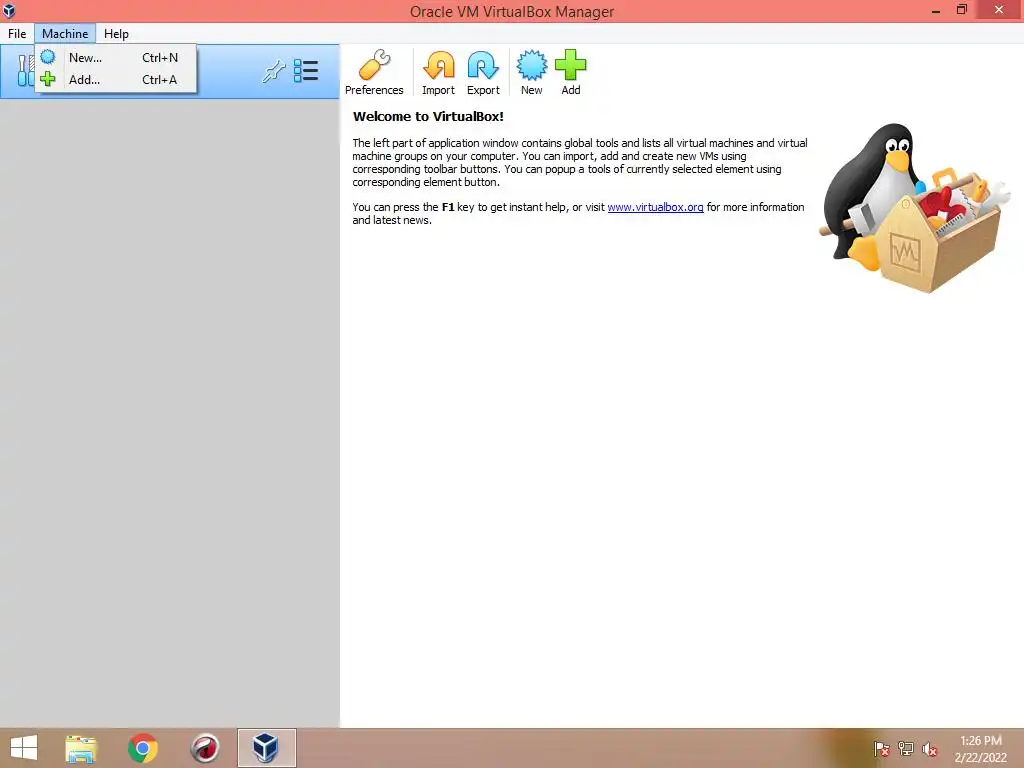Open the Help menu
The width and height of the screenshot is (1024, 768).
(x=116, y=33)
